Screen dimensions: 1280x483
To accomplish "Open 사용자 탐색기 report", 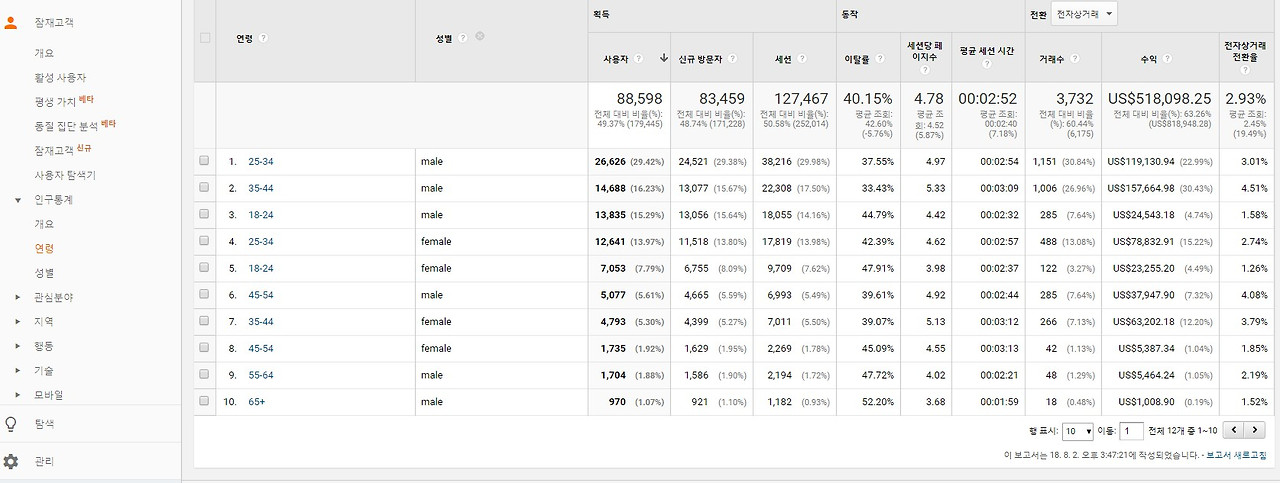I will click(x=65, y=175).
